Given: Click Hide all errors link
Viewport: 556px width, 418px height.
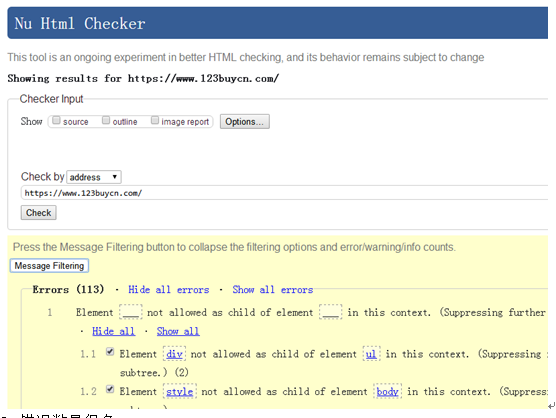Looking at the screenshot, I should click(x=168, y=290).
